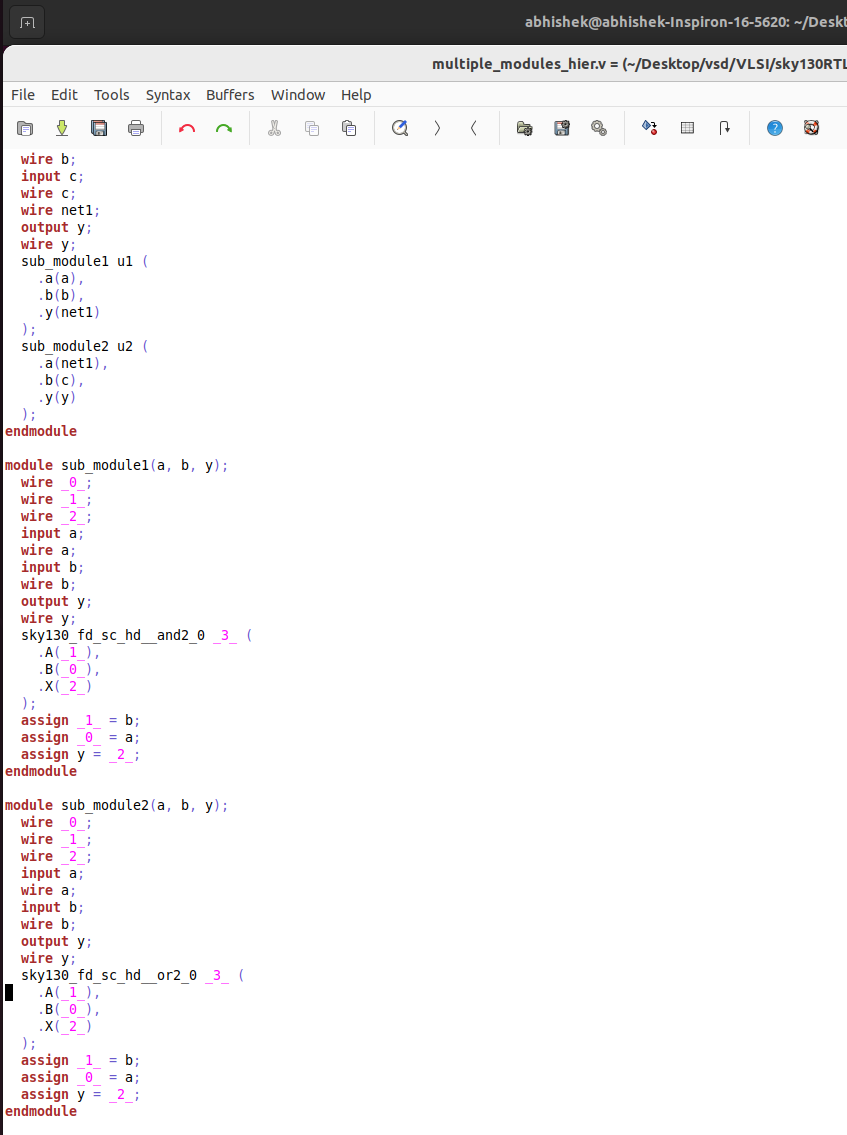This screenshot has width=847, height=1135.
Task: Find the previous search match
Action: click(472, 128)
